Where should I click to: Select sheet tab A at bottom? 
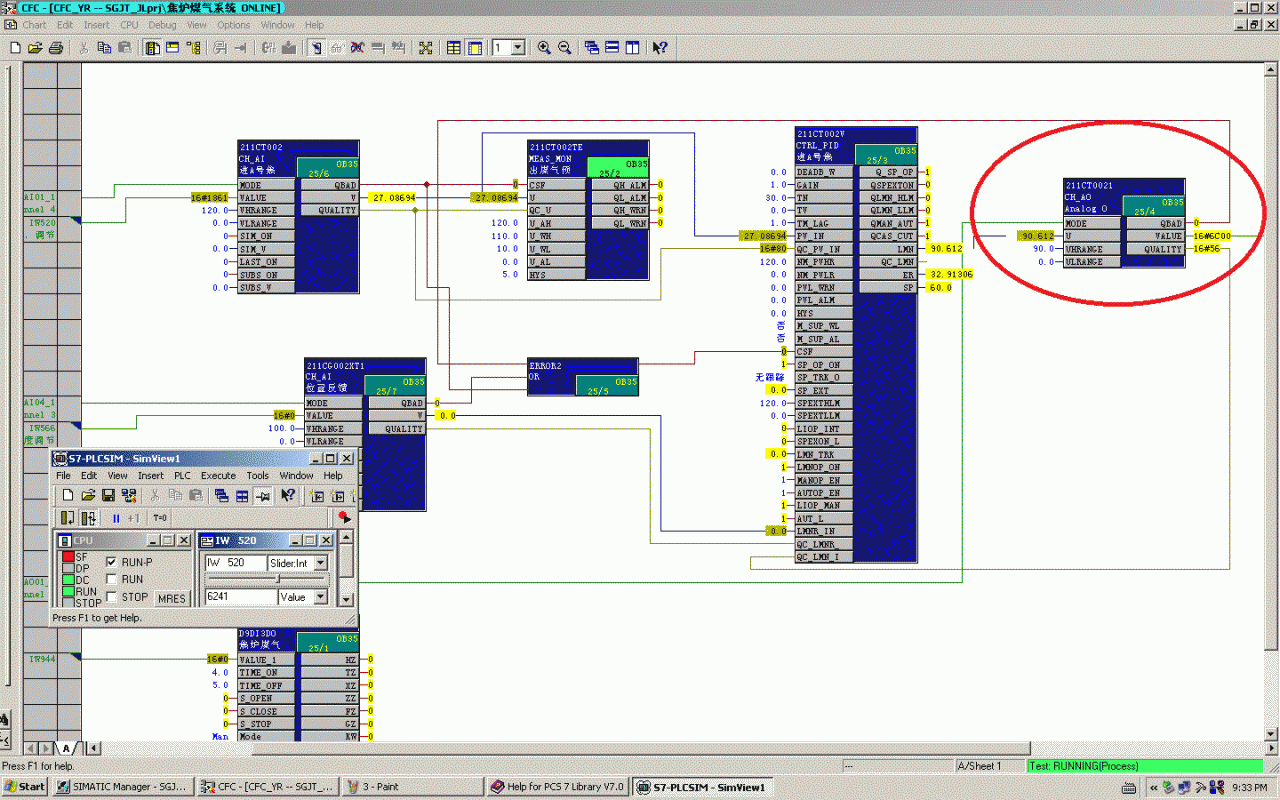pos(66,748)
